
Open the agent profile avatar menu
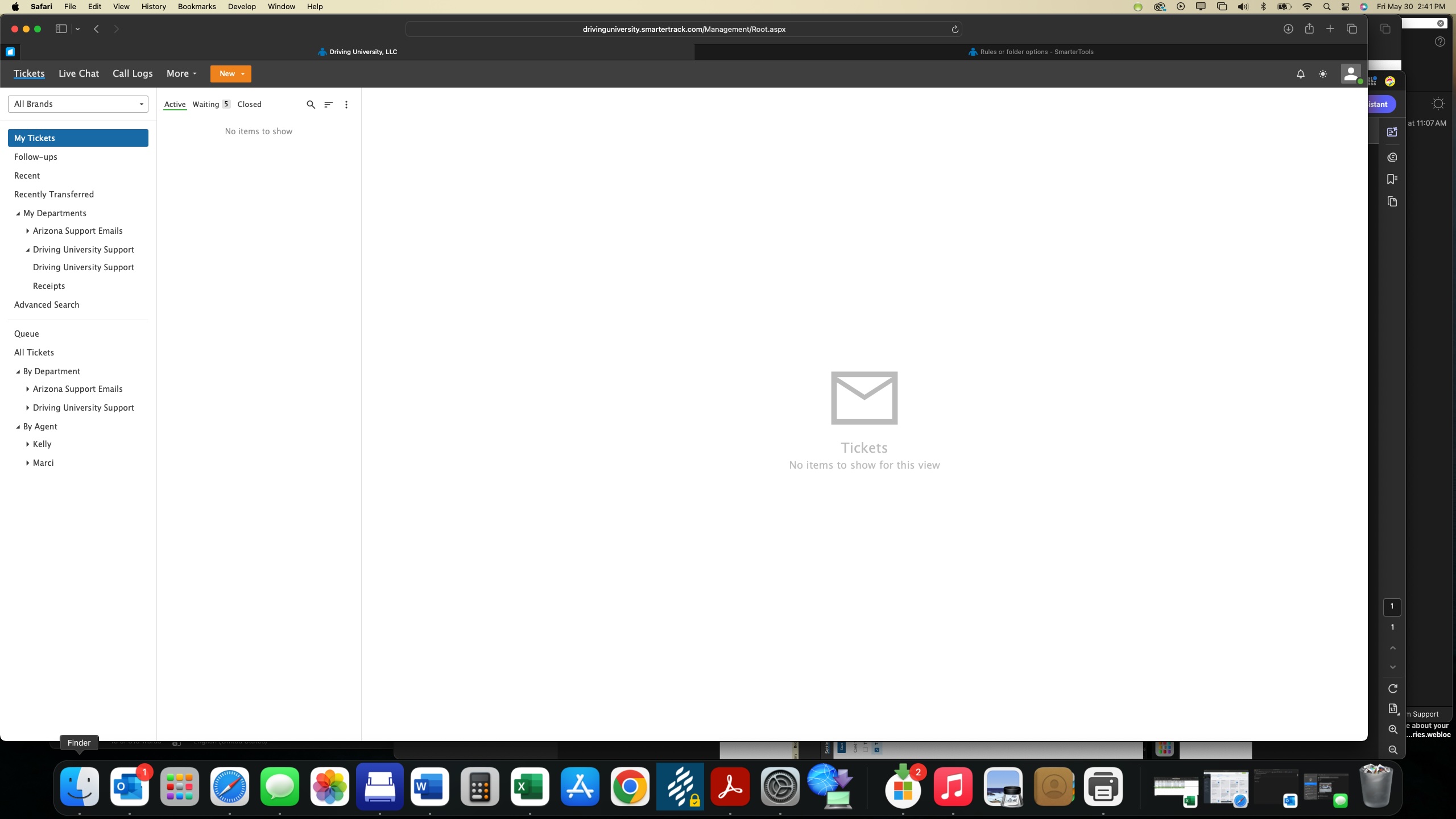1351,74
